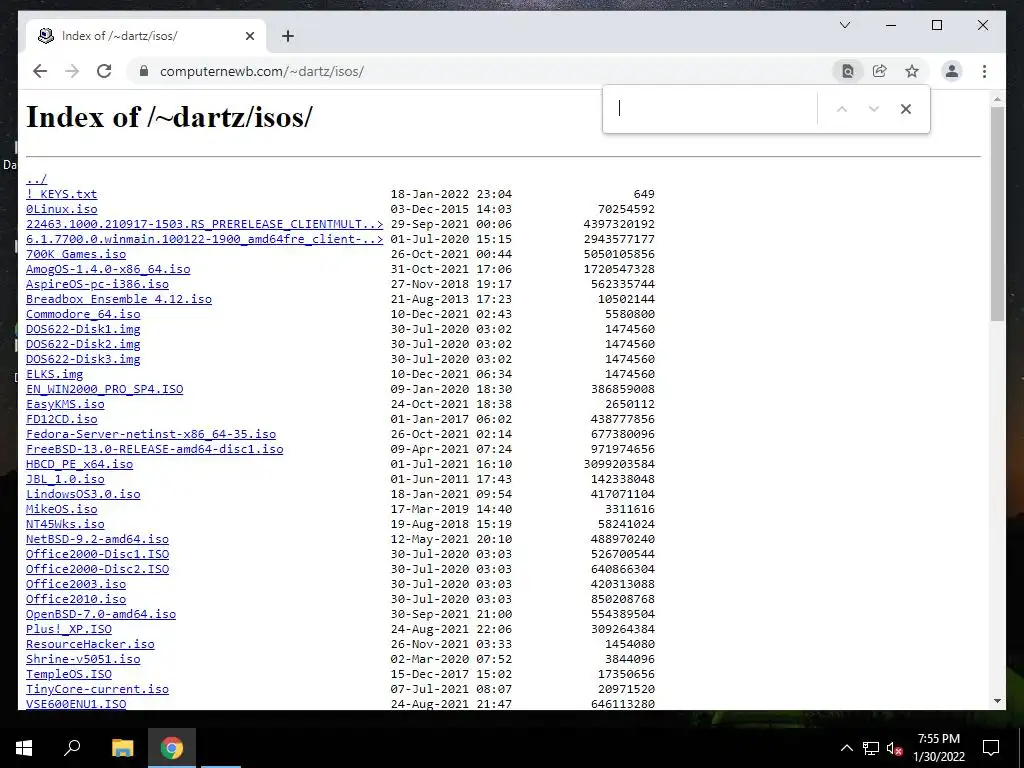
Task: Download TempleOS.ISO
Action: coord(69,675)
